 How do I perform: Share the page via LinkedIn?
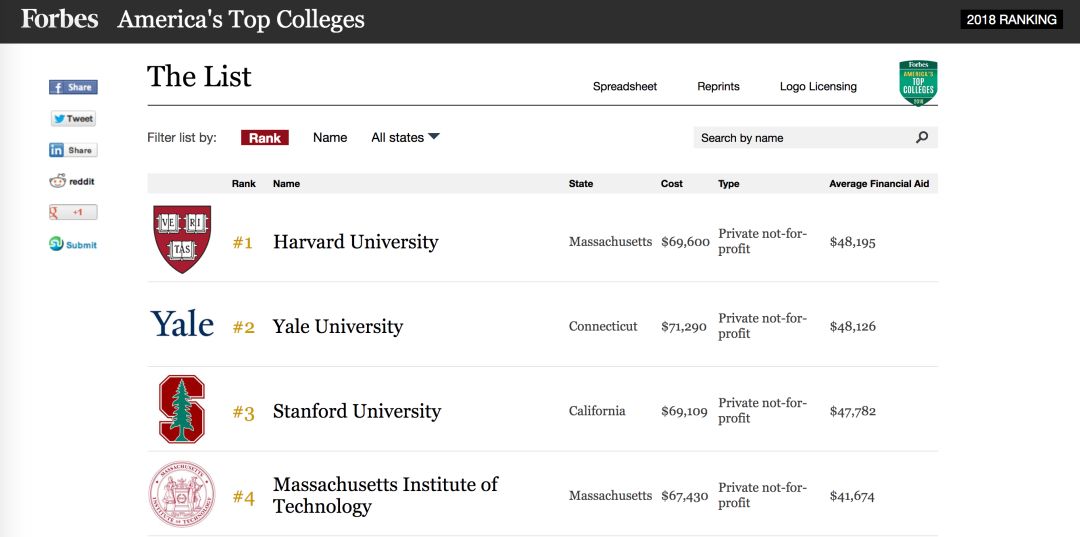click(x=72, y=150)
